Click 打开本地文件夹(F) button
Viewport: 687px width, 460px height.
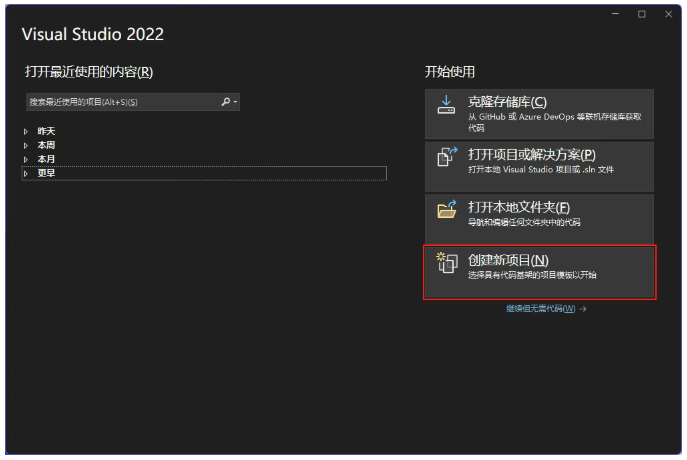click(539, 219)
